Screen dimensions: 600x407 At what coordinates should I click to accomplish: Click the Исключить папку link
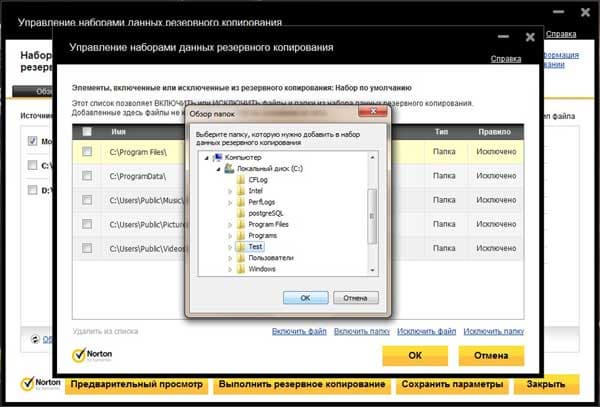(x=494, y=331)
